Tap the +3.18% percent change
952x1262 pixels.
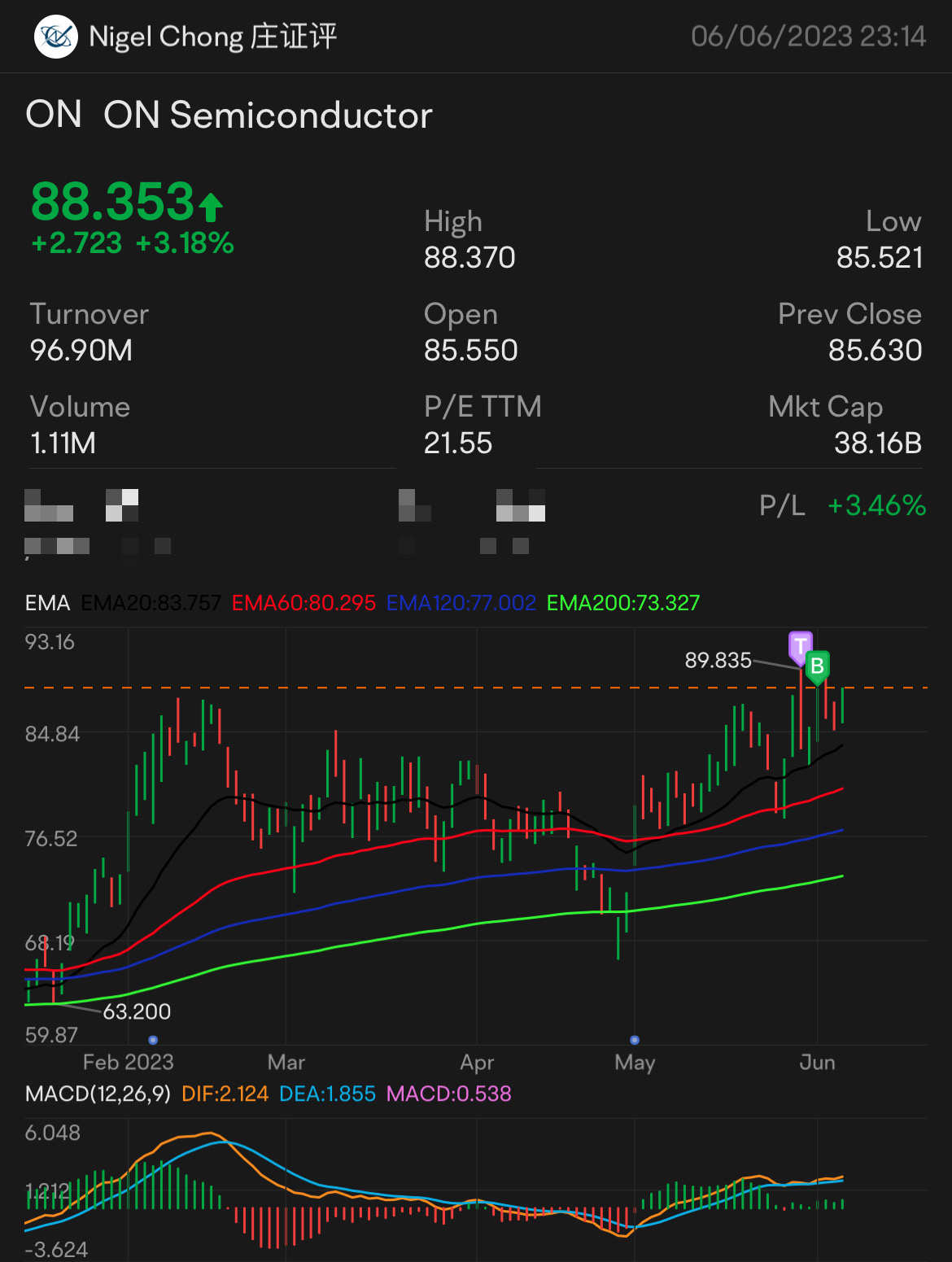185,243
